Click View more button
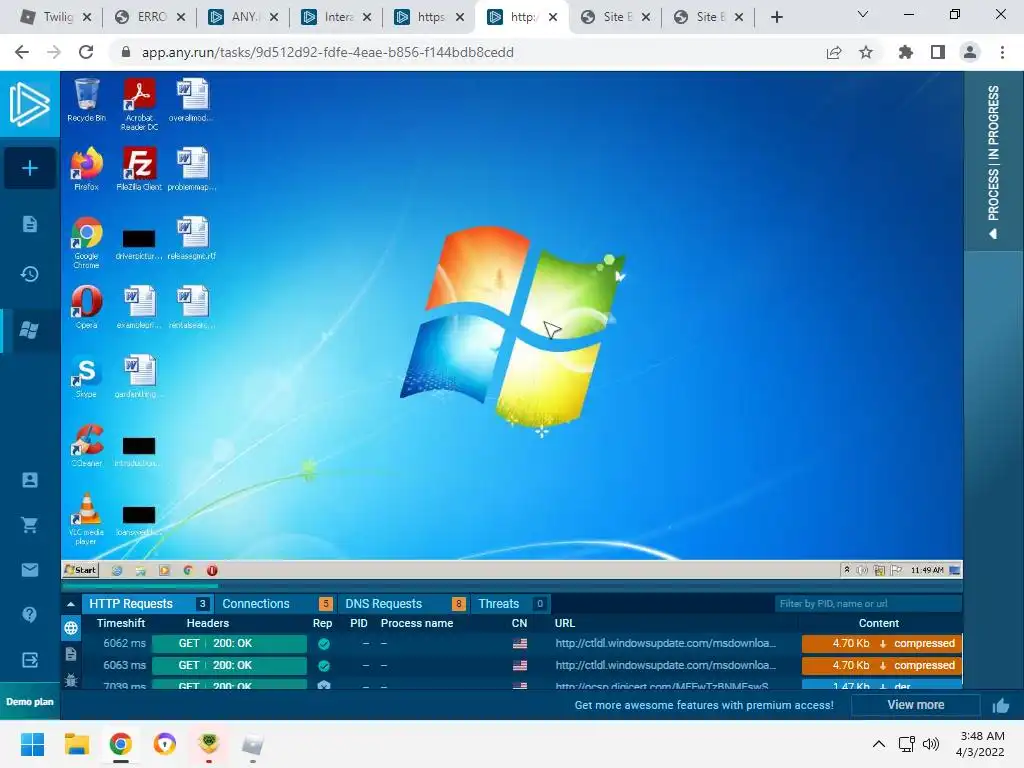1024x768 pixels. click(916, 705)
